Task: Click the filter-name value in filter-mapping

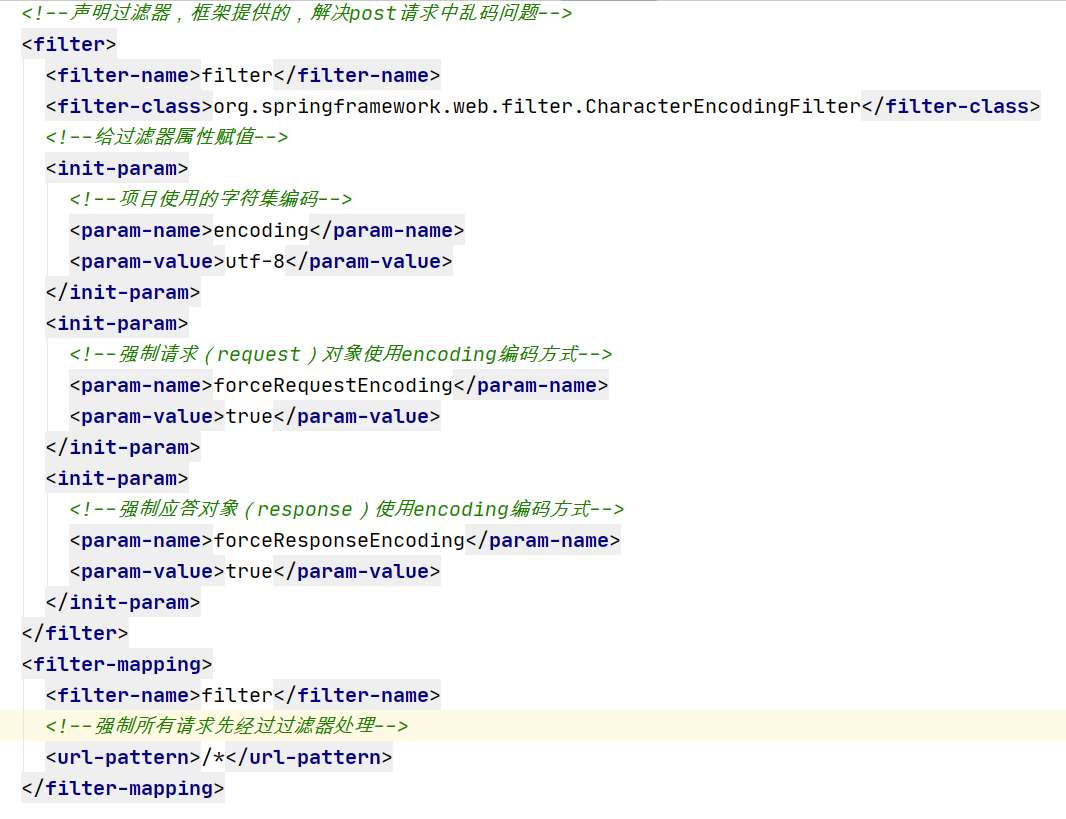Action: click(237, 695)
